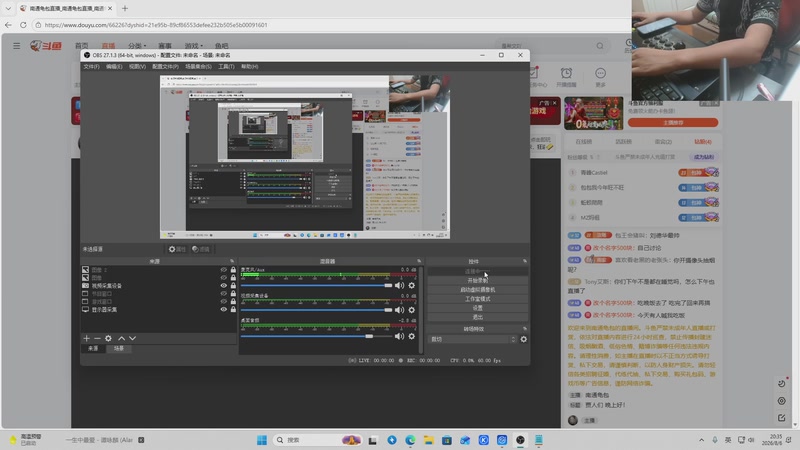Click 滤镜 button above sources
Image resolution: width=800 pixels, height=450 pixels.
(x=201, y=249)
